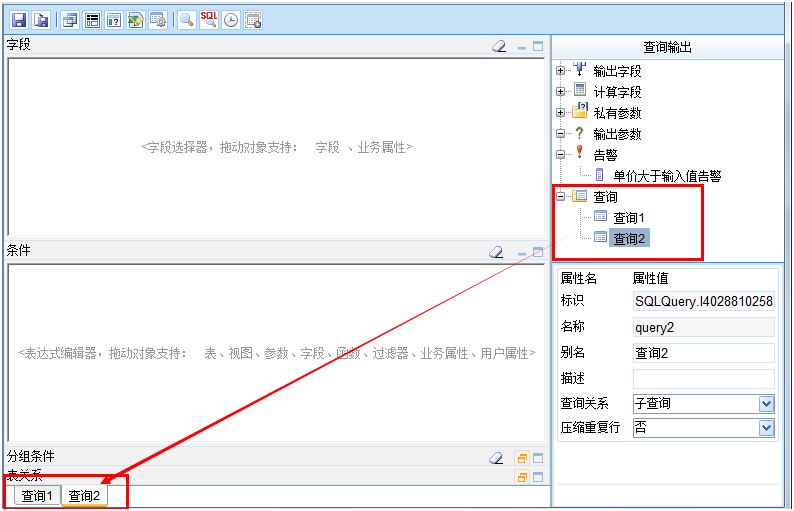Open the 查询关系 dropdown arrow
Viewport: 794px width, 511px height.
click(767, 404)
